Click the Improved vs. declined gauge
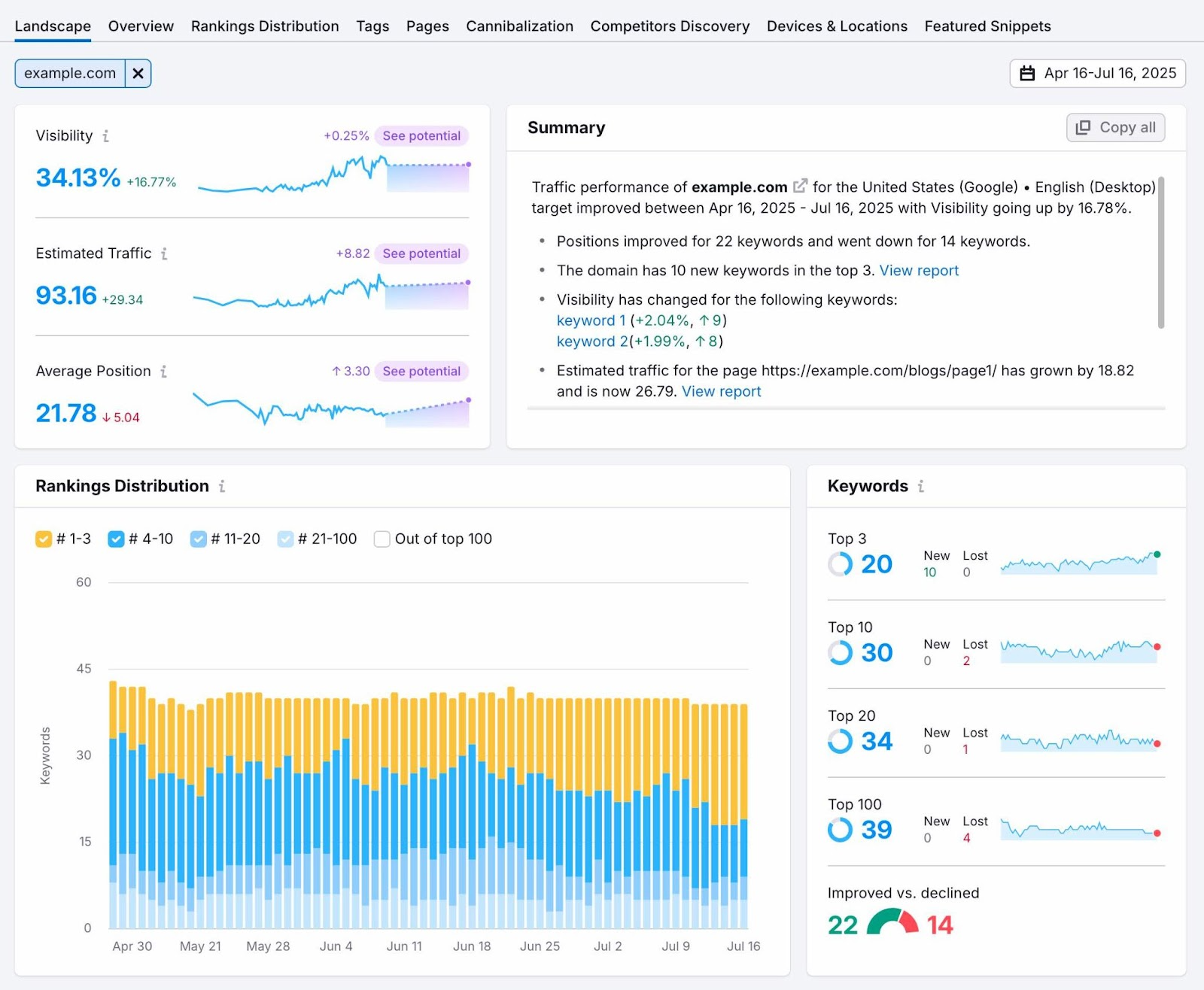This screenshot has width=1204, height=990. click(x=892, y=923)
